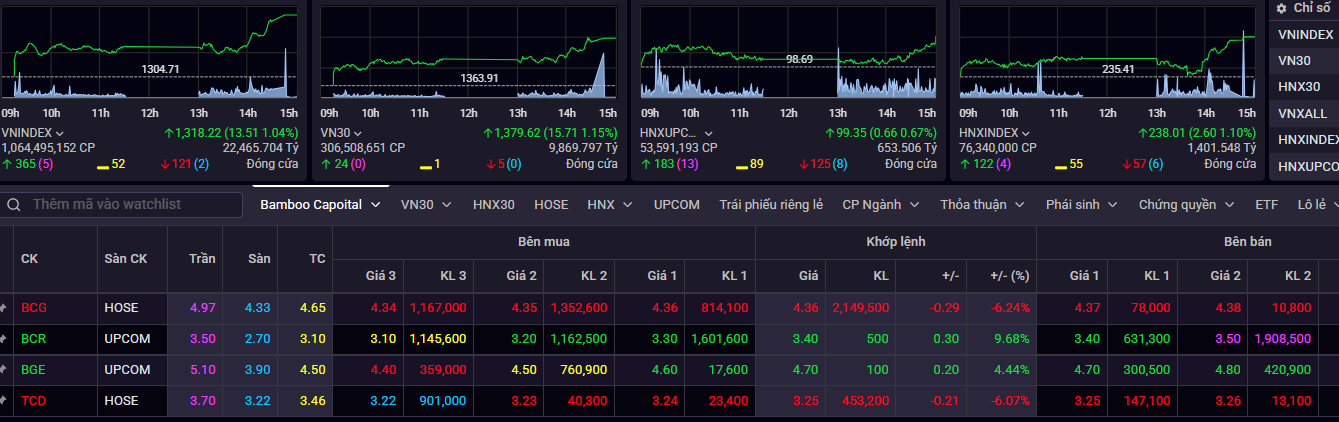Viewport: 1339px width, 422px height.
Task: Click the BCG stock symbol link
Action: [x=34, y=308]
